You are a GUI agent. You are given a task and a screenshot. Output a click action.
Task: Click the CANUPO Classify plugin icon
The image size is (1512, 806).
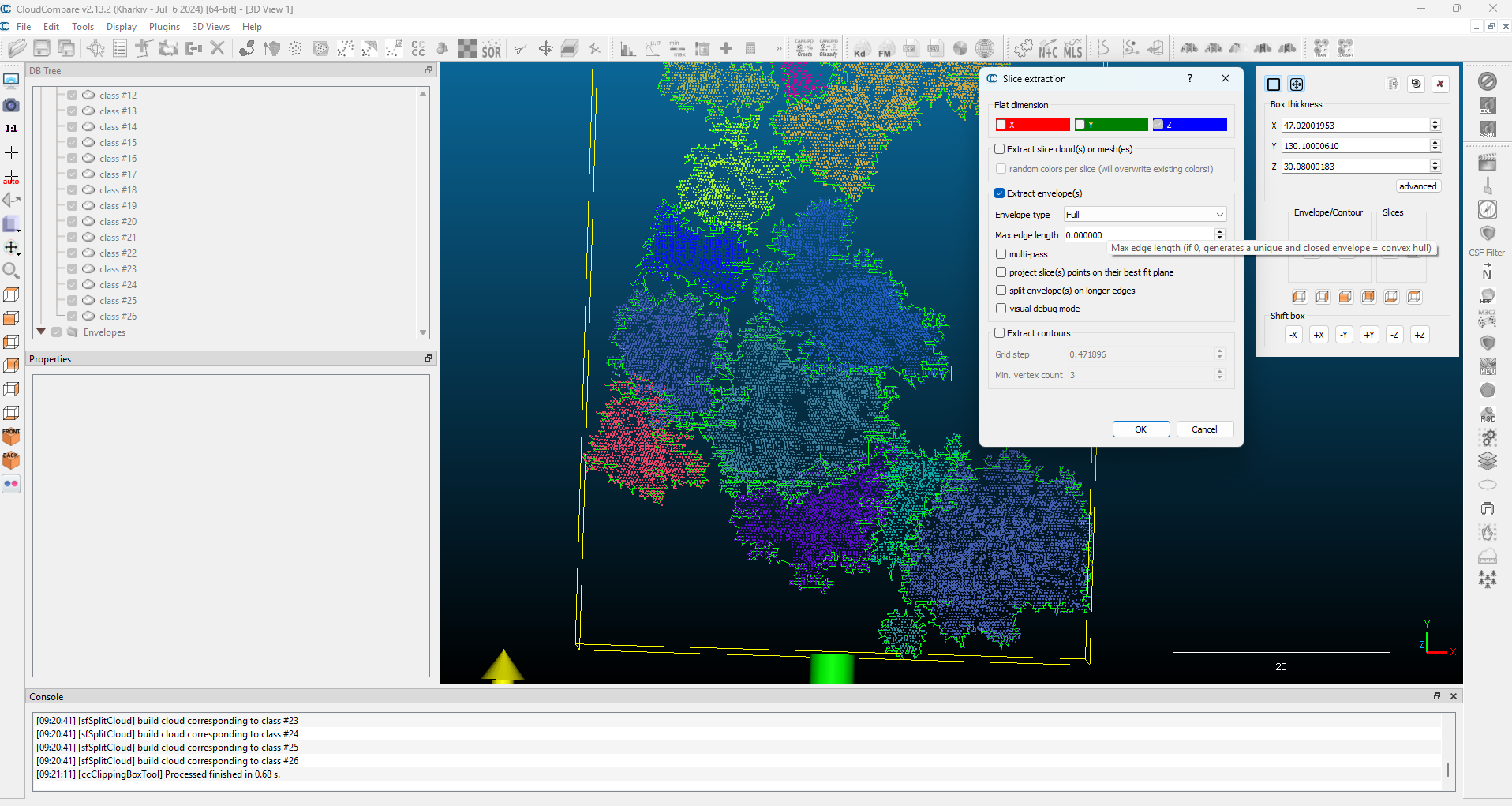(x=828, y=49)
